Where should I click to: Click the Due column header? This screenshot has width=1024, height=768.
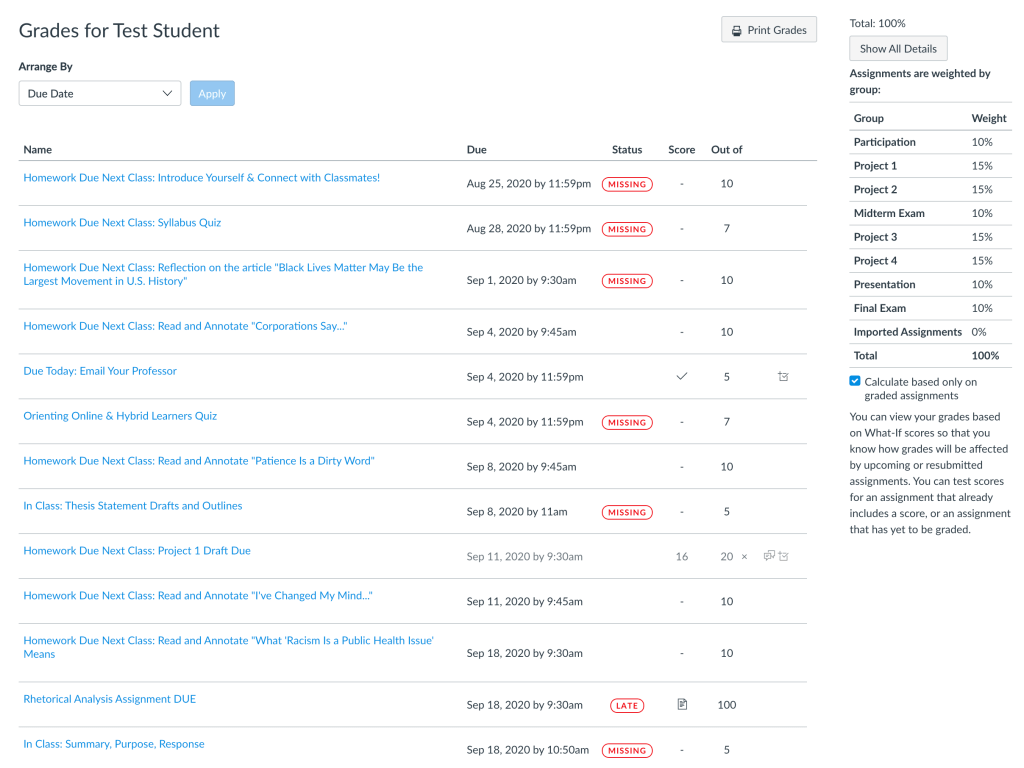[477, 150]
